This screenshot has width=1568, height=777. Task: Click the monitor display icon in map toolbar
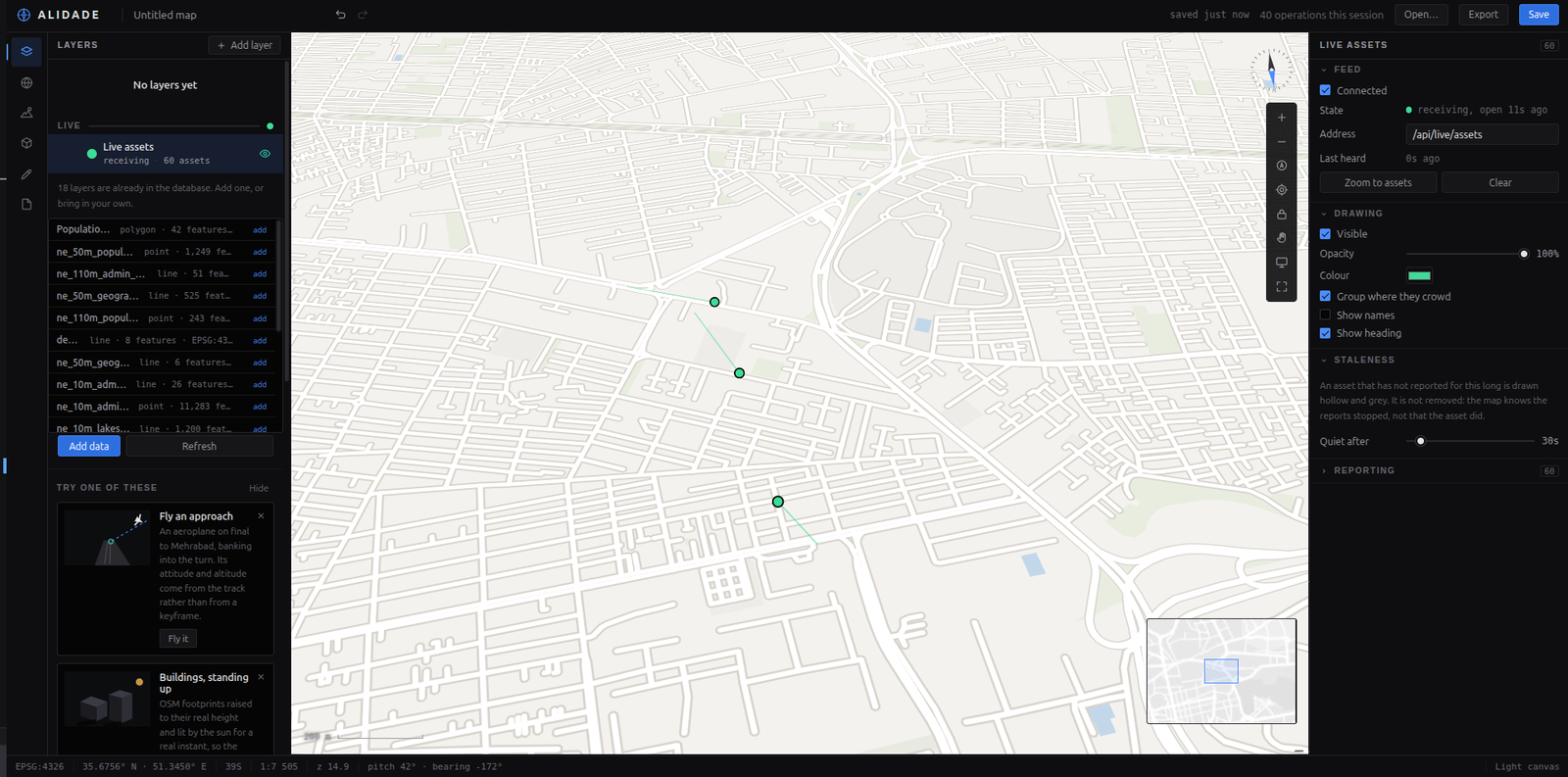pyautogui.click(x=1281, y=263)
